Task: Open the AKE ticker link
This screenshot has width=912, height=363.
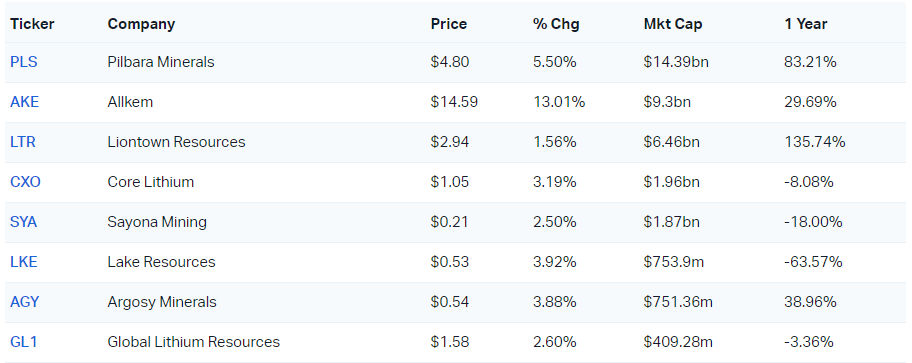Action: point(24,102)
